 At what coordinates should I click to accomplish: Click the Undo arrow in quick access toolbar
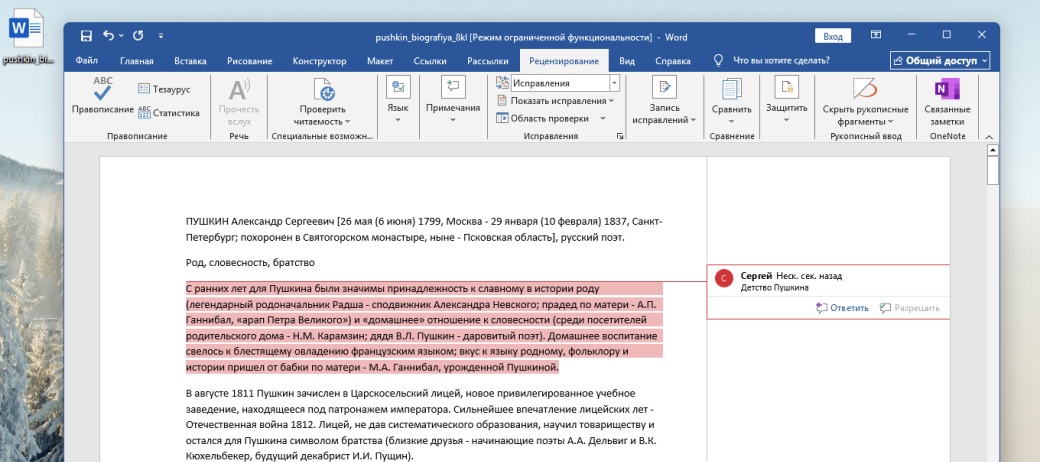click(x=108, y=36)
